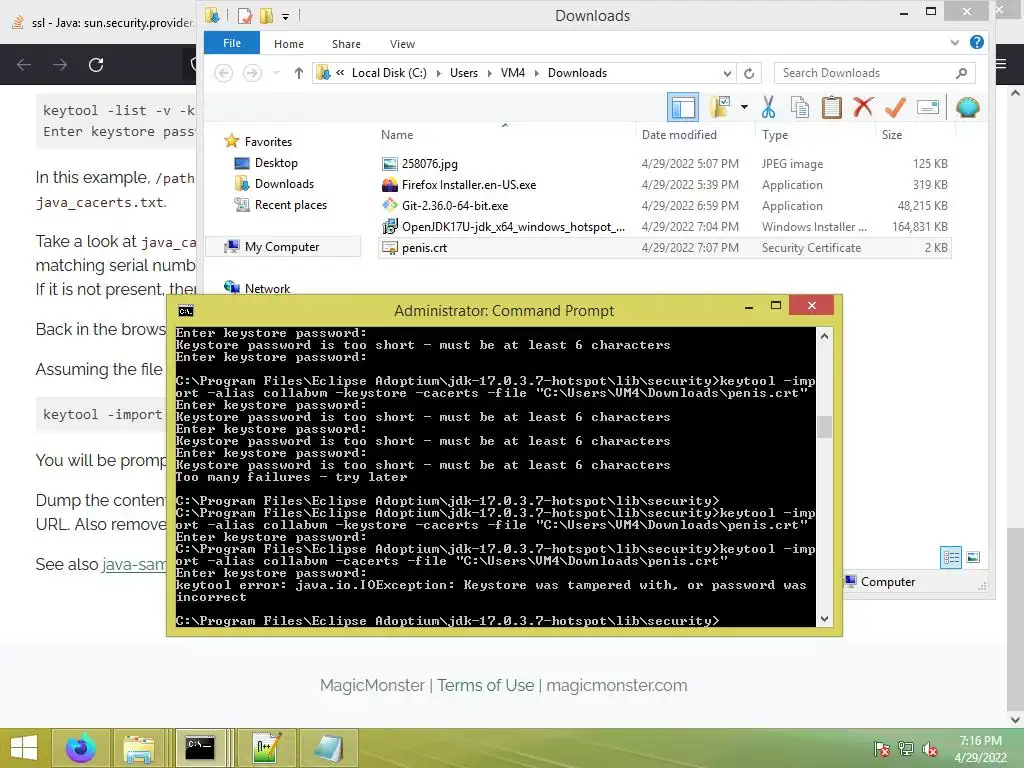Open the folder options icon in Classic toolbar
The height and width of the screenshot is (768, 1024).
720,106
